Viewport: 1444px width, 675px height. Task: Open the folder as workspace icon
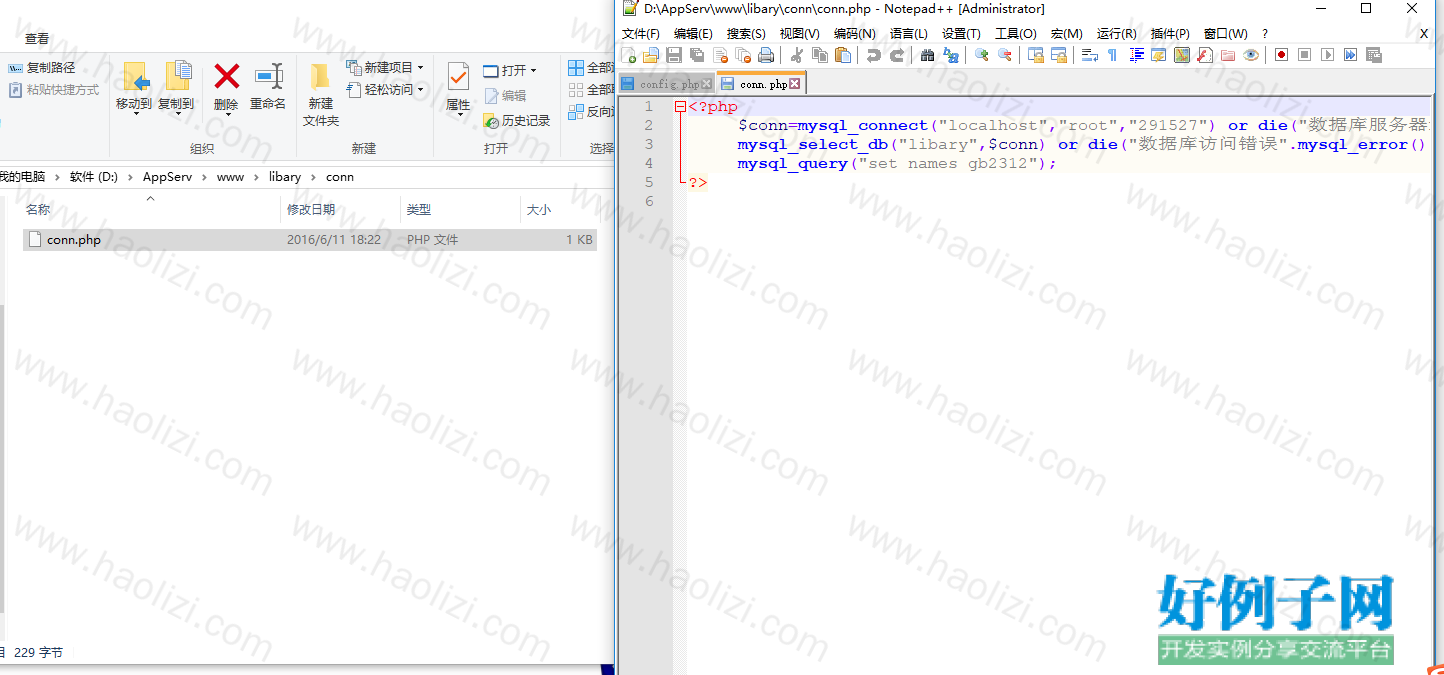[1228, 55]
